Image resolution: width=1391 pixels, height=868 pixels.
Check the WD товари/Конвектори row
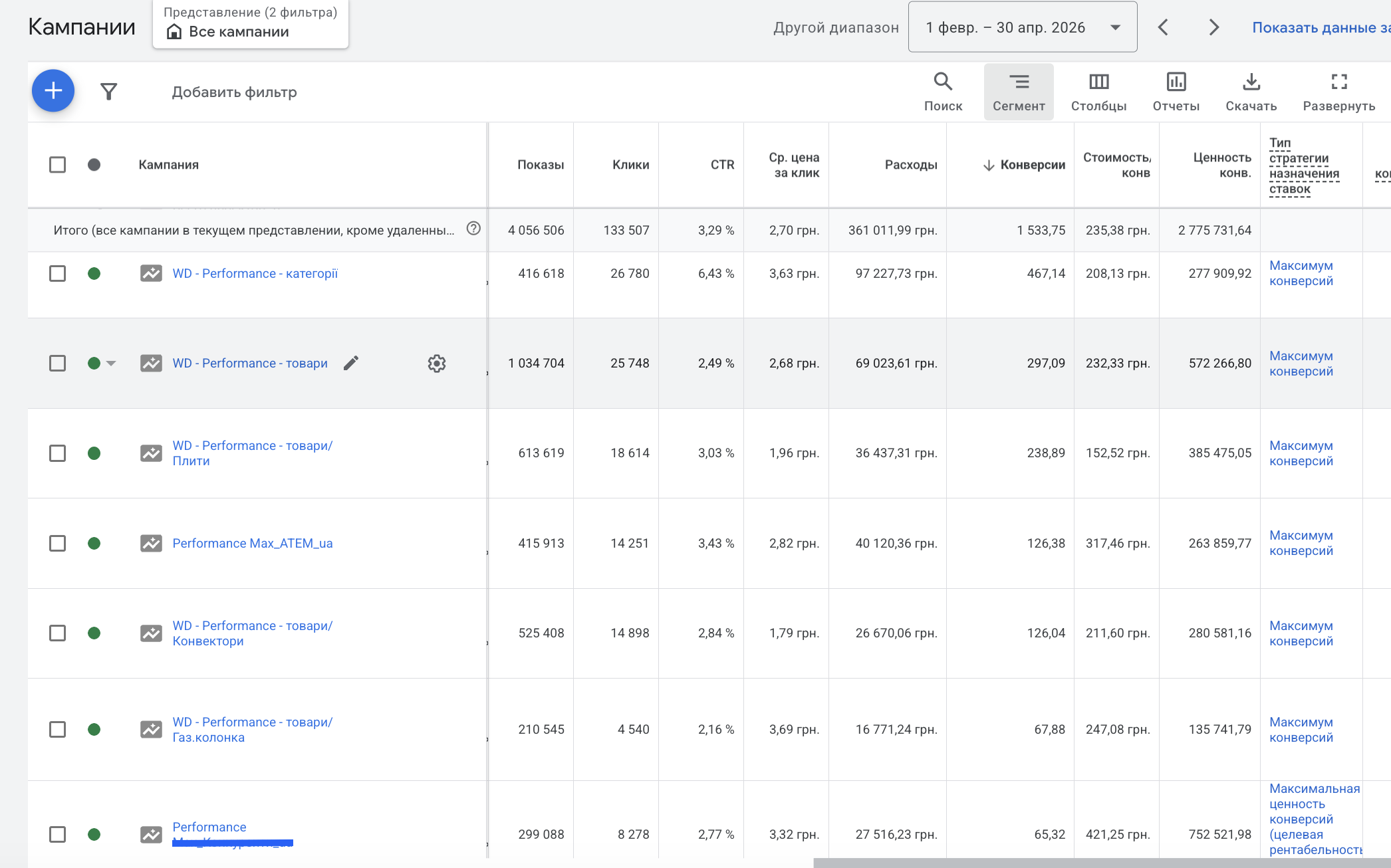click(58, 633)
